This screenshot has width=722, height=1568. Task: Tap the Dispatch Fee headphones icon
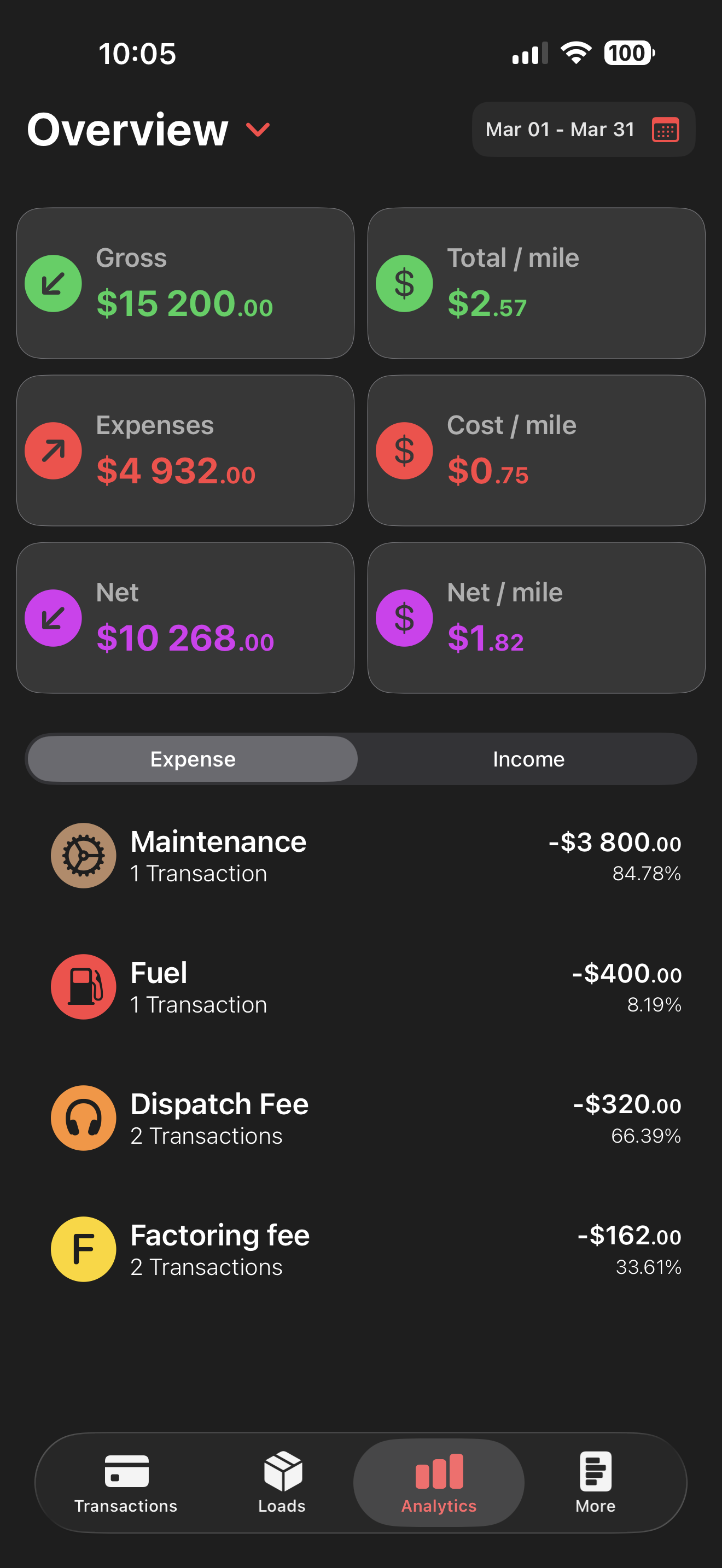pyautogui.click(x=83, y=1118)
